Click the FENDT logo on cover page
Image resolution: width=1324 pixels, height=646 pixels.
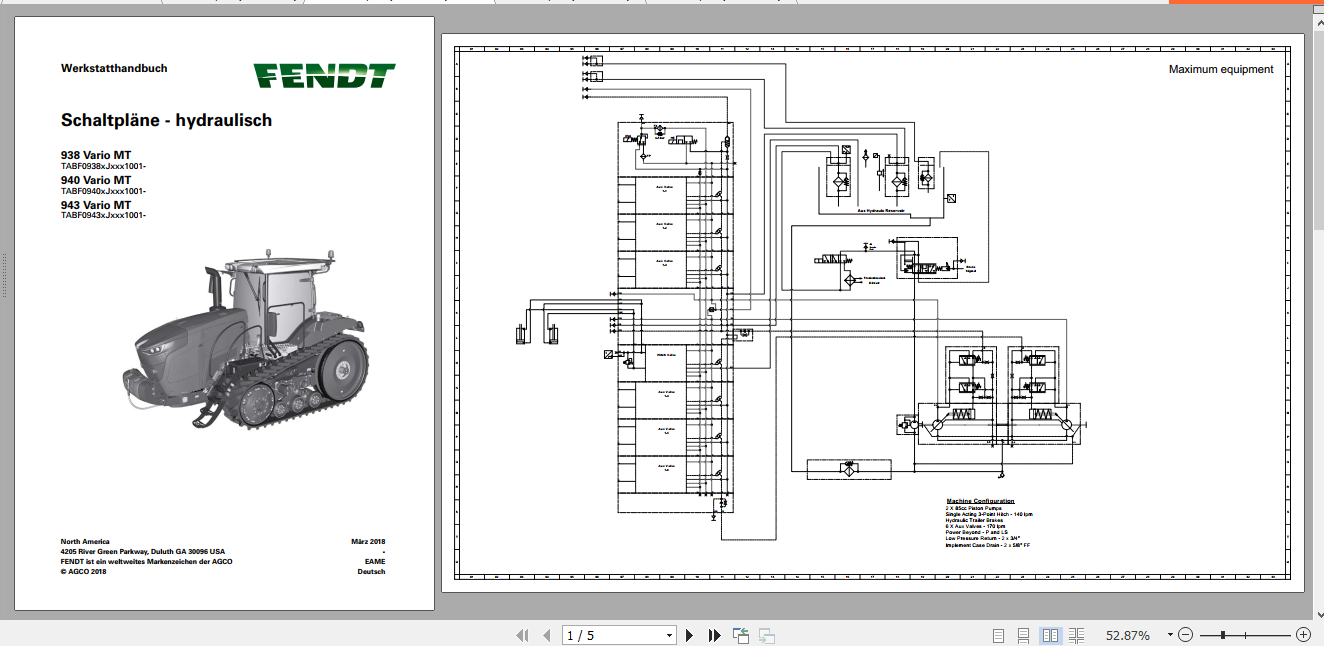pos(324,76)
